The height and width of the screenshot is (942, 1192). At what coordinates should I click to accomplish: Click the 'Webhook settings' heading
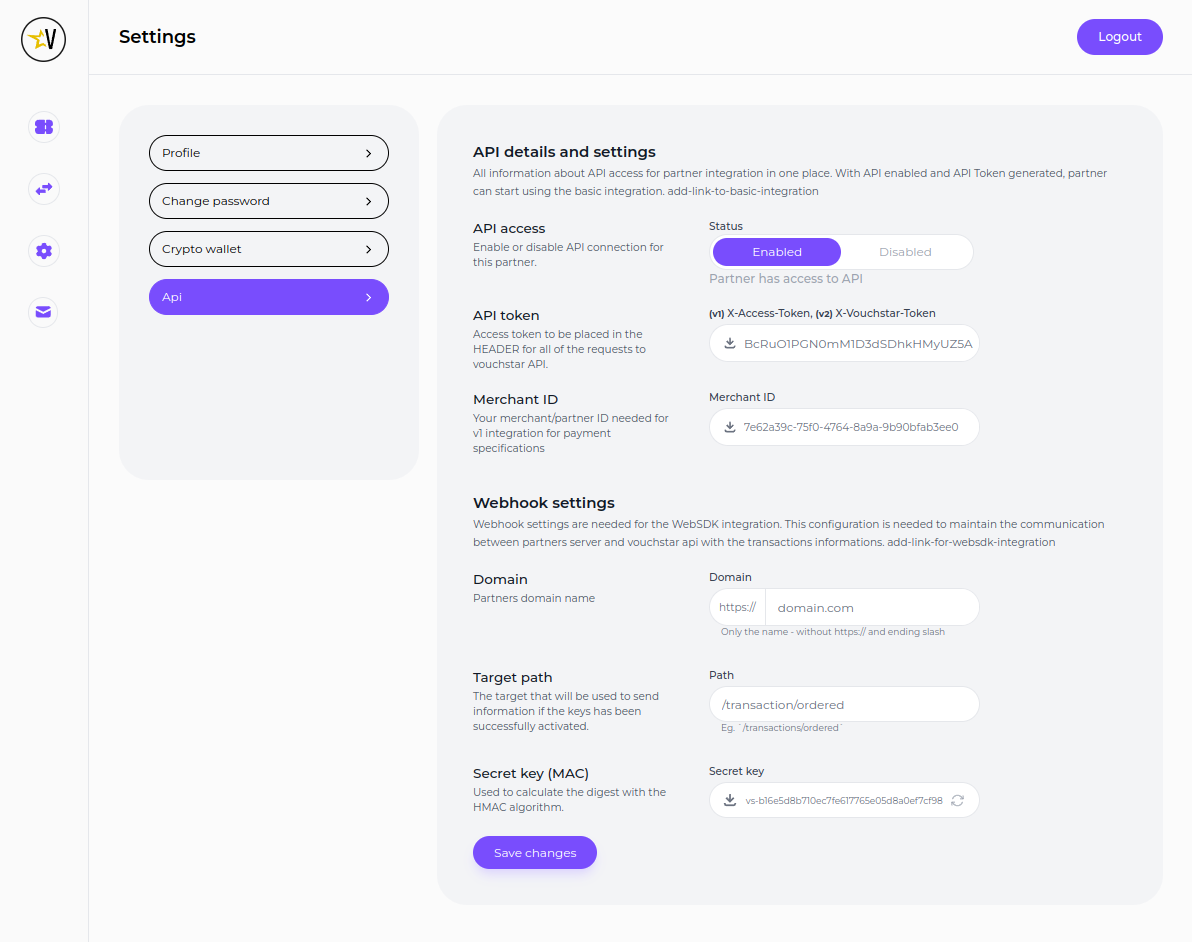click(x=544, y=503)
